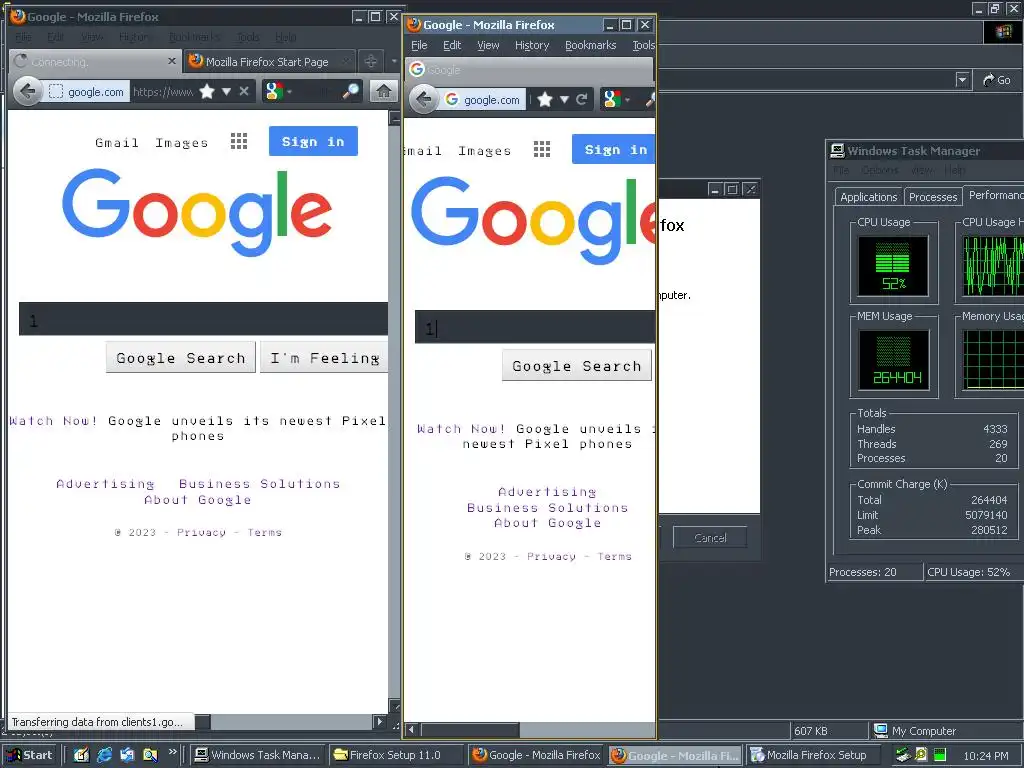Open File menu in front Firefox
The height and width of the screenshot is (768, 1024).
(419, 45)
